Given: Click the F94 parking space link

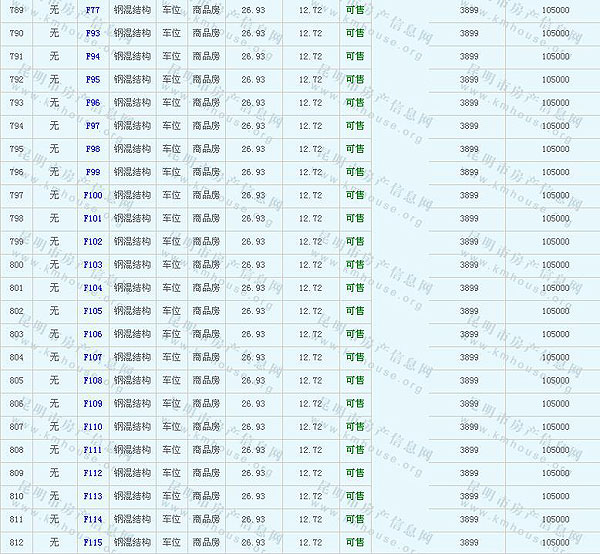Looking at the screenshot, I should 93,56.
